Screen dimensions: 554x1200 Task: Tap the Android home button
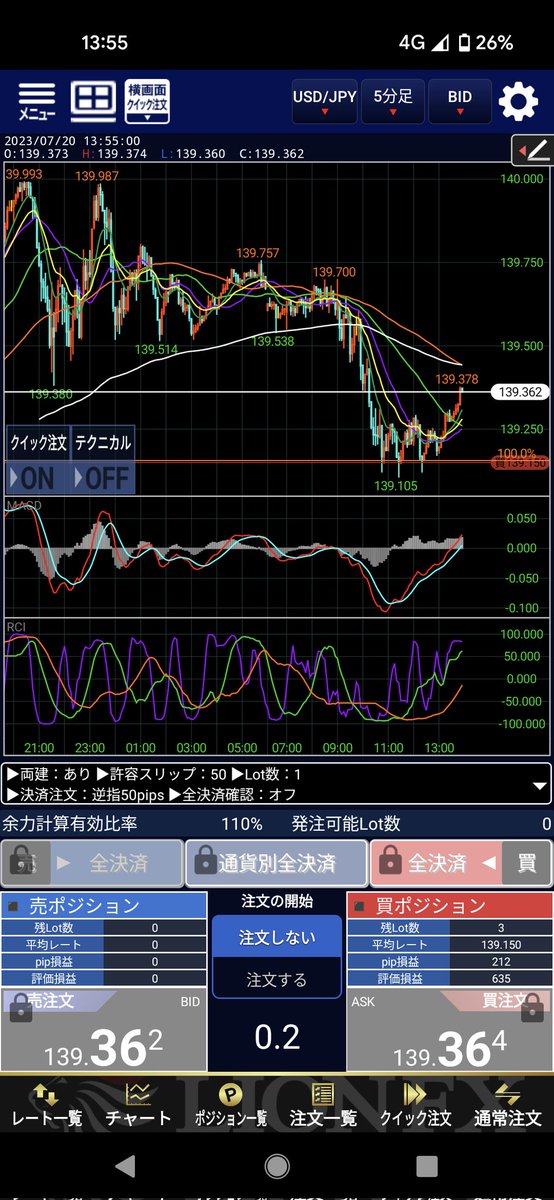pyautogui.click(x=277, y=1166)
